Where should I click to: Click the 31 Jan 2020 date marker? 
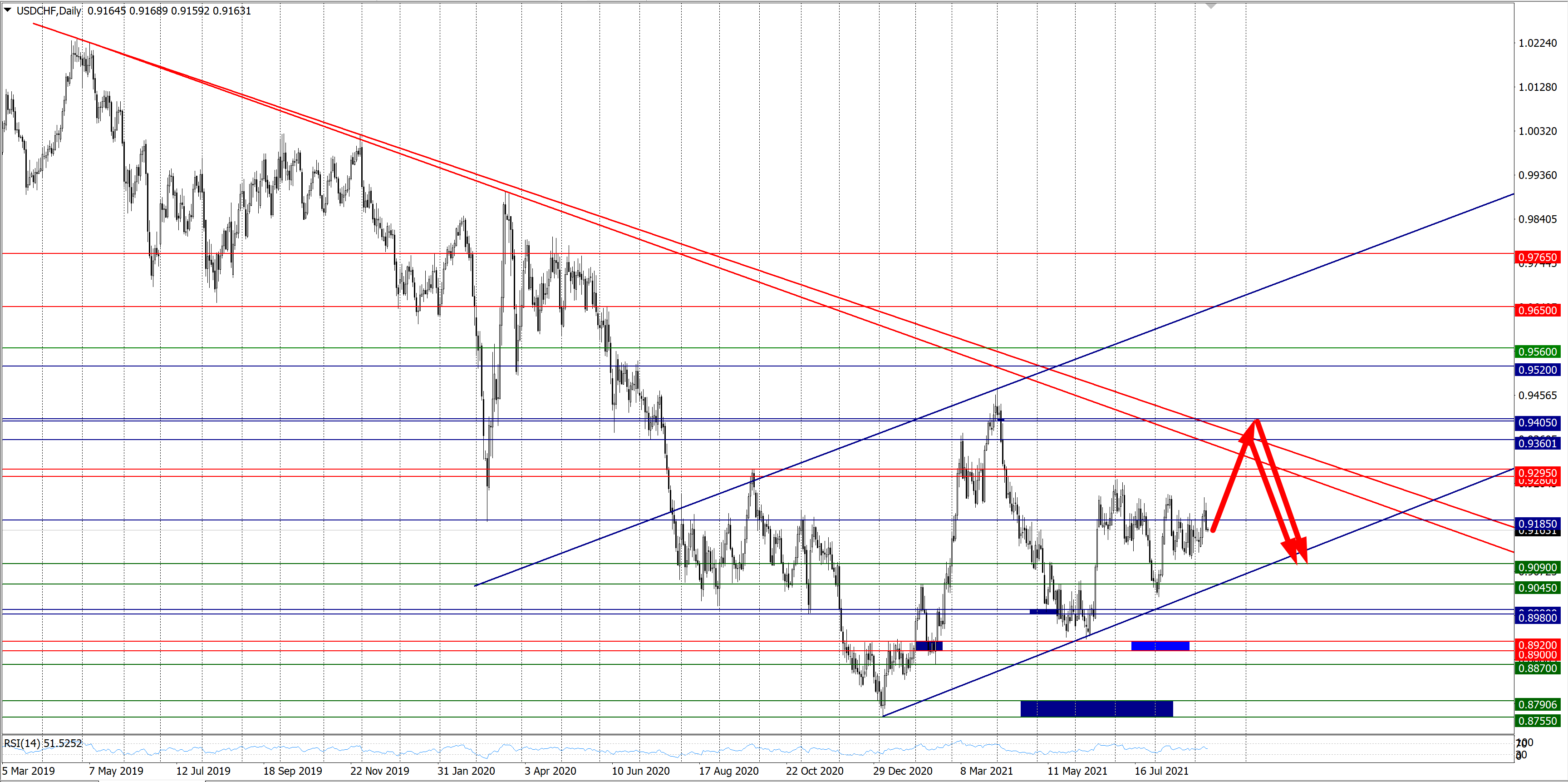pos(466,771)
